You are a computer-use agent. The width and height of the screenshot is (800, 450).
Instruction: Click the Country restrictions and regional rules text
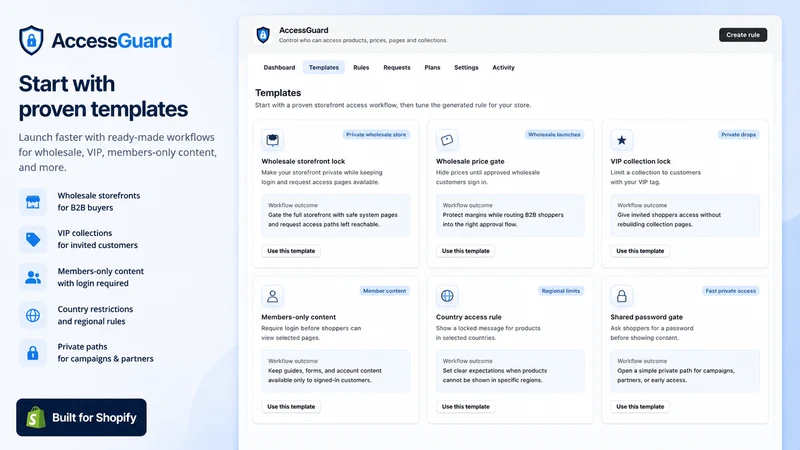(95, 315)
